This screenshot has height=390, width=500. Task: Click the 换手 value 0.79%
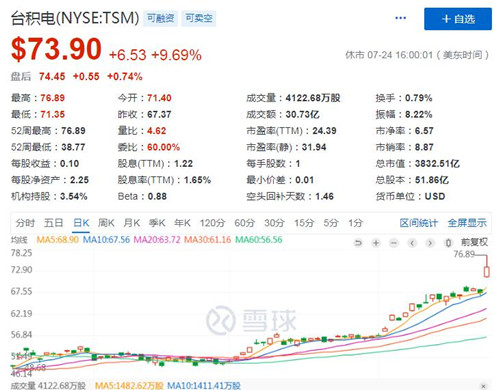[419, 98]
